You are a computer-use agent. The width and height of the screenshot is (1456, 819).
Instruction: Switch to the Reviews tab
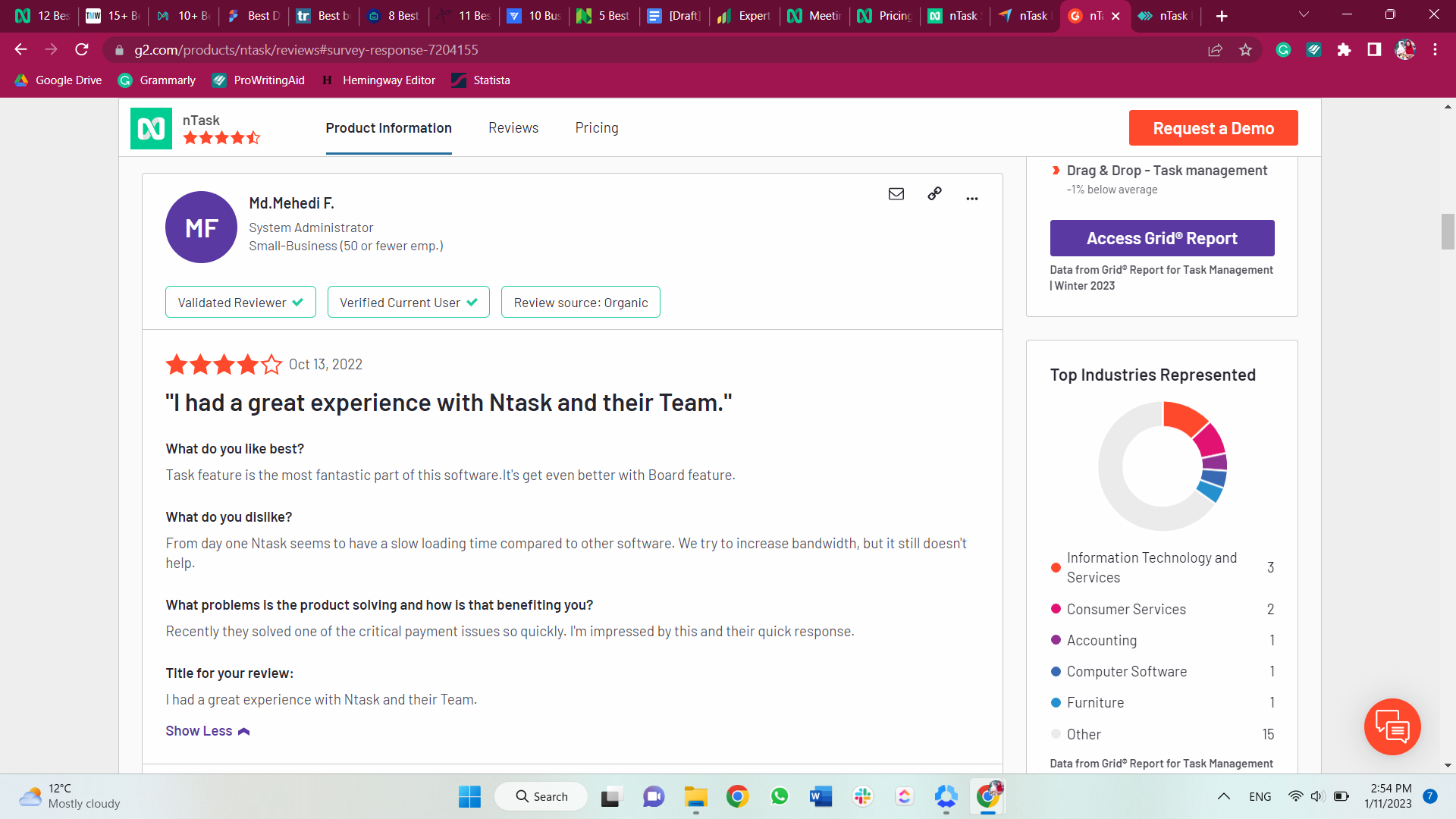(x=513, y=128)
